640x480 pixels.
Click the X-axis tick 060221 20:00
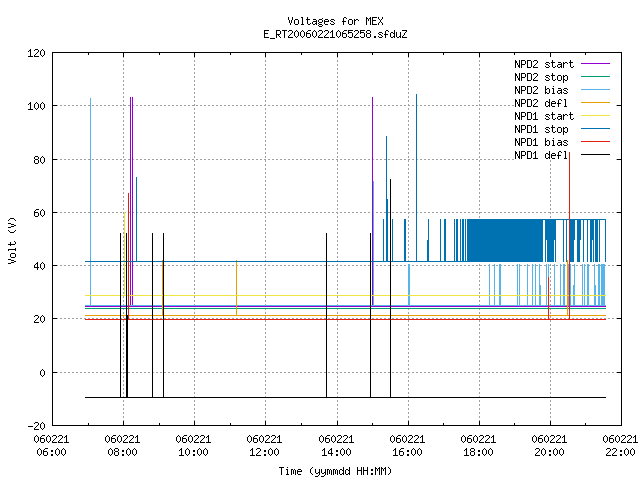pos(549,446)
